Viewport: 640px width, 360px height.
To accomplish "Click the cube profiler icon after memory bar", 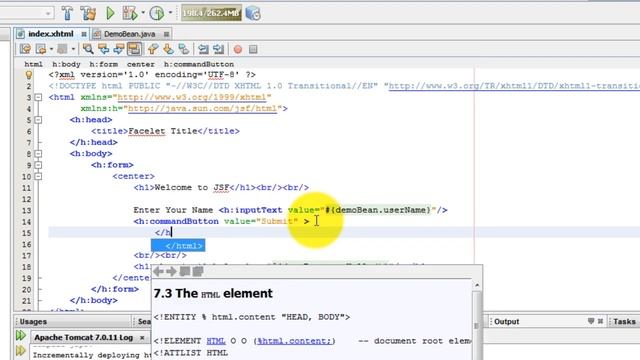I will (x=253, y=13).
